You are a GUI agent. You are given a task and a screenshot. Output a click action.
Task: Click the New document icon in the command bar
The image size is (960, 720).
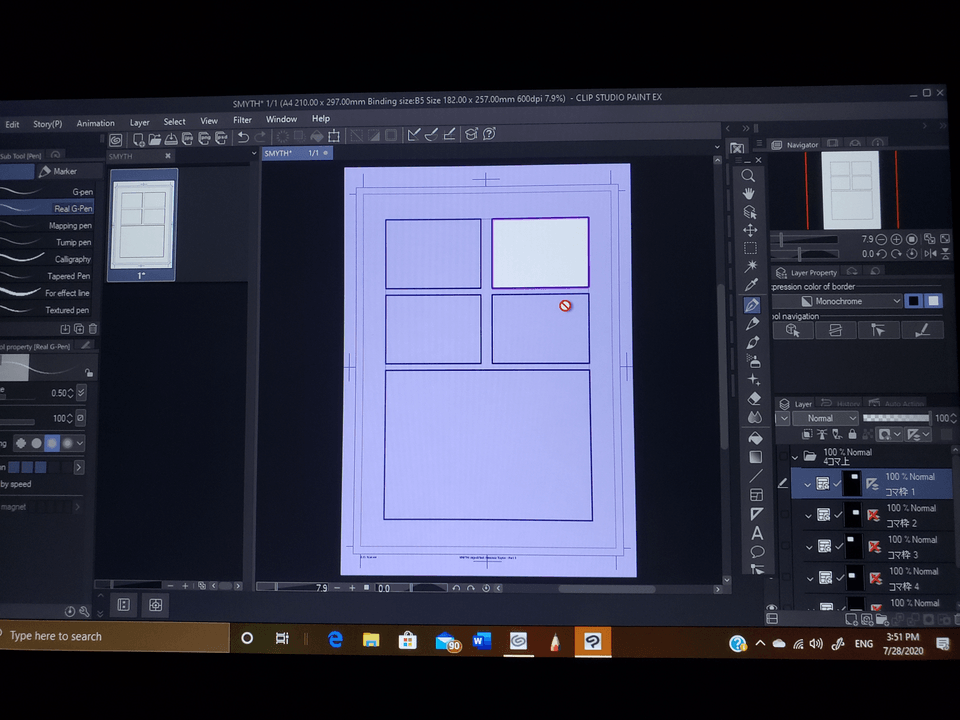[138, 140]
